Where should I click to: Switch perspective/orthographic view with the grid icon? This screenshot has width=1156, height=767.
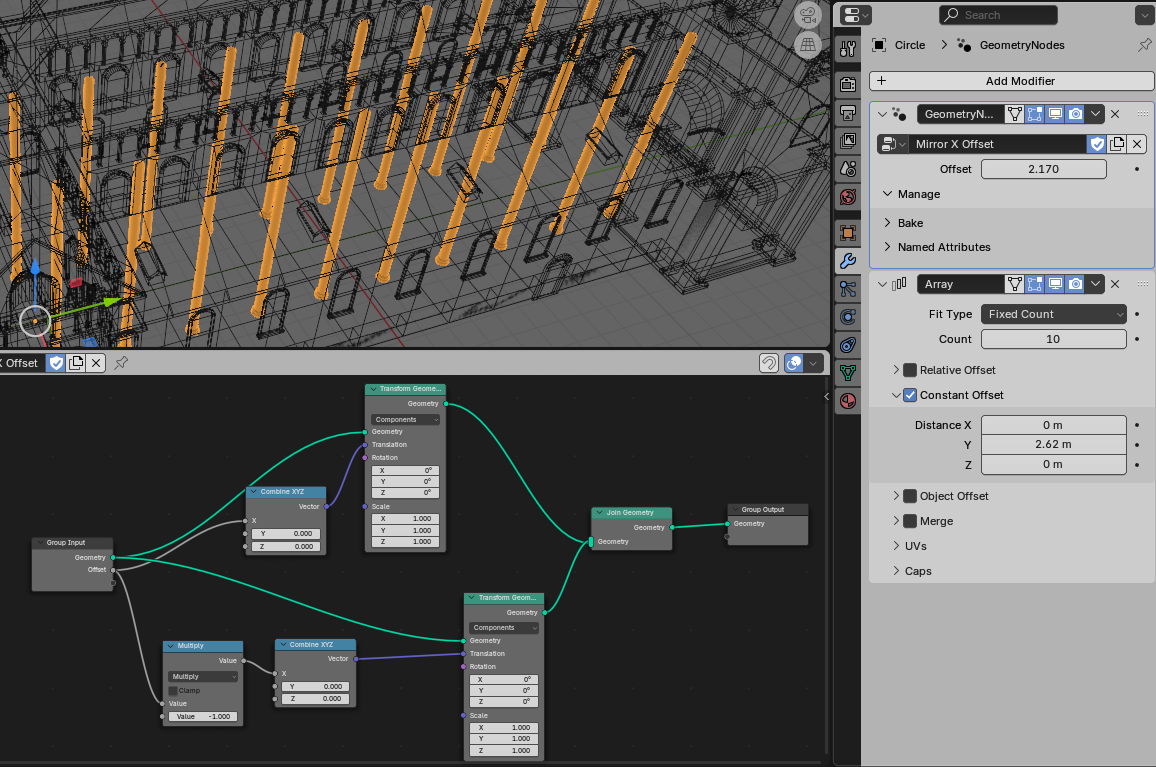(808, 45)
